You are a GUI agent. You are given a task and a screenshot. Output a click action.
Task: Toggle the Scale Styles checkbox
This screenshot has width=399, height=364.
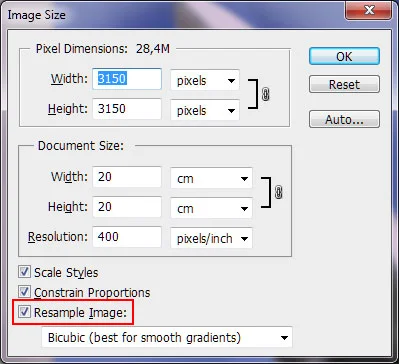[24, 272]
